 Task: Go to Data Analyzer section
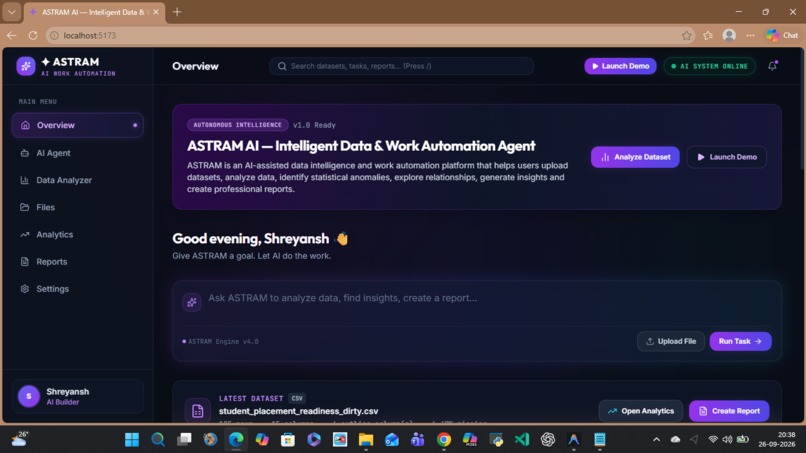pos(78,180)
